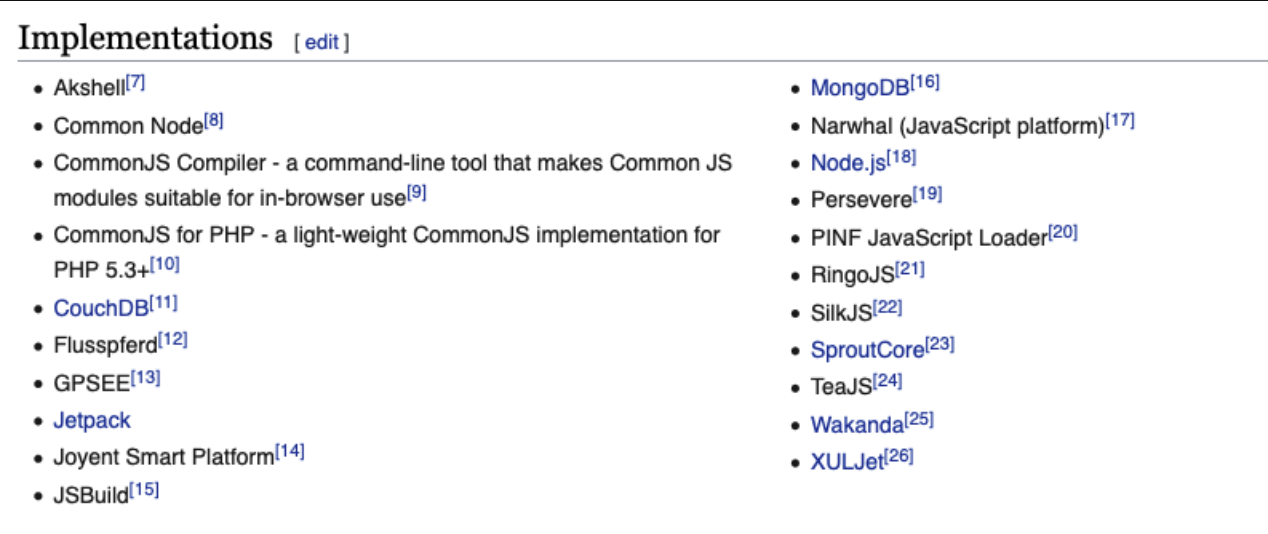Screen dimensions: 1268x534
Task: Open the MongoDB link
Action: 860,88
